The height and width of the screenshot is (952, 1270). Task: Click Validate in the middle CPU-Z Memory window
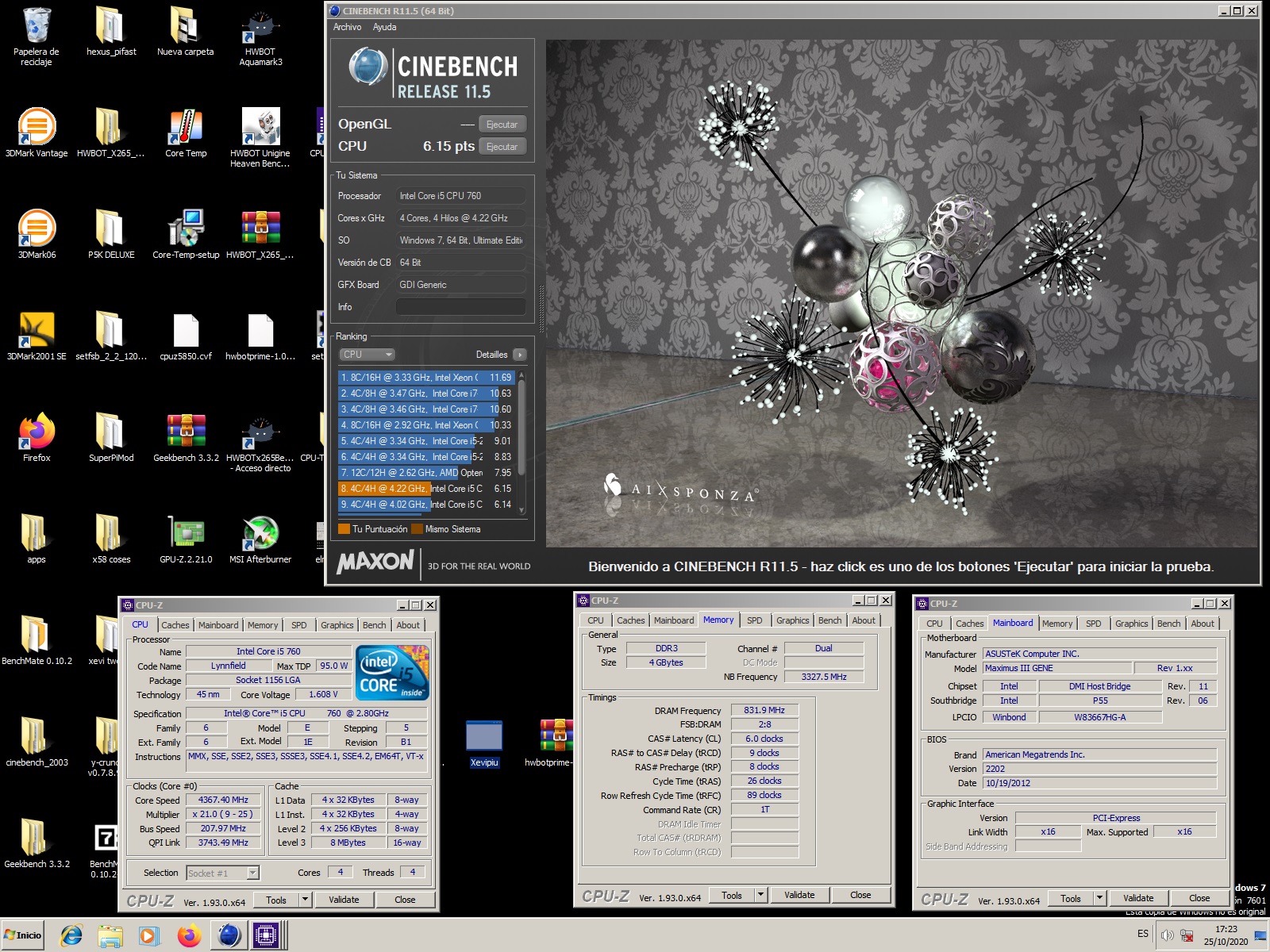[x=799, y=895]
